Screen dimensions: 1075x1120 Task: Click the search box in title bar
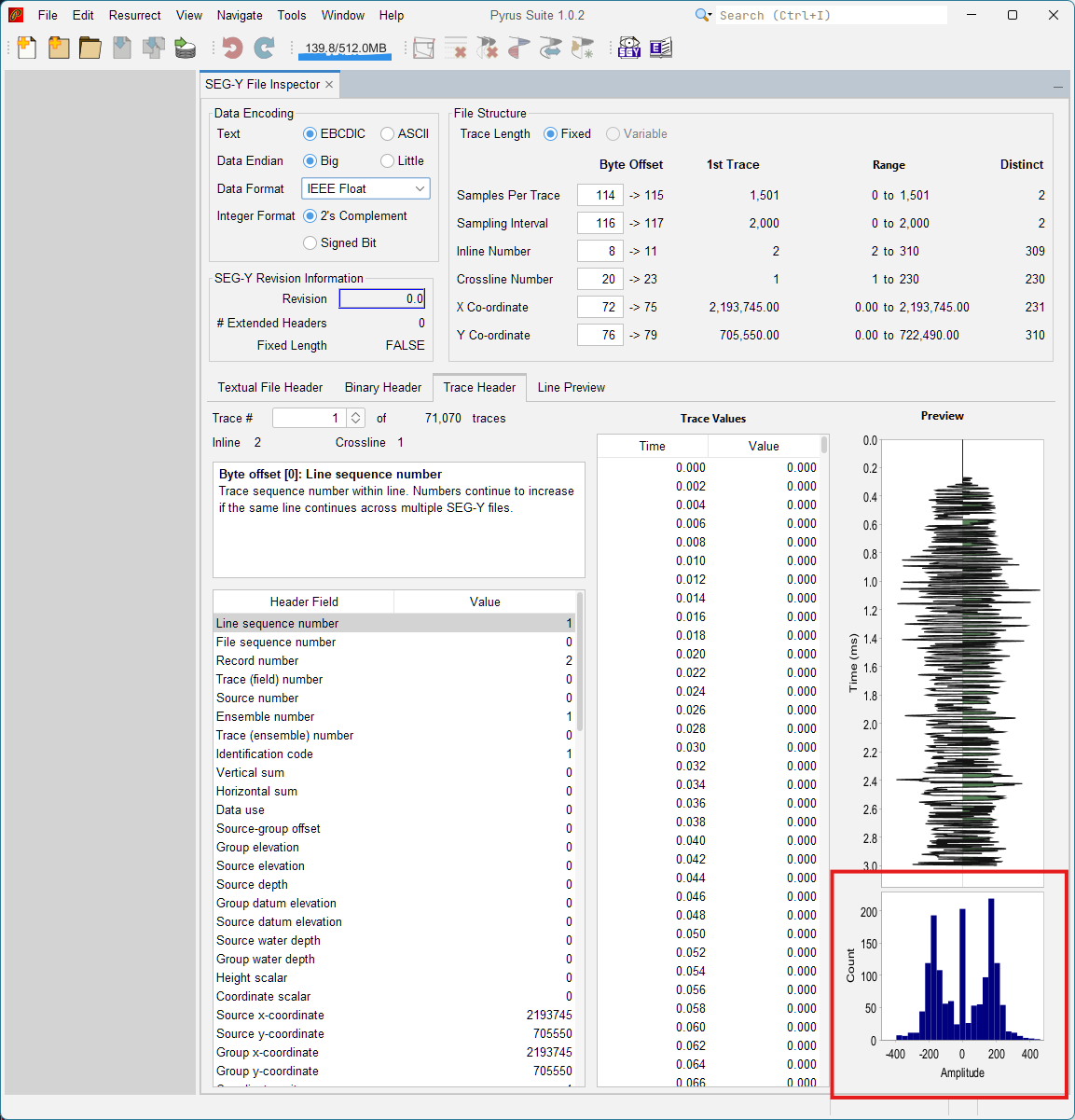coord(832,15)
